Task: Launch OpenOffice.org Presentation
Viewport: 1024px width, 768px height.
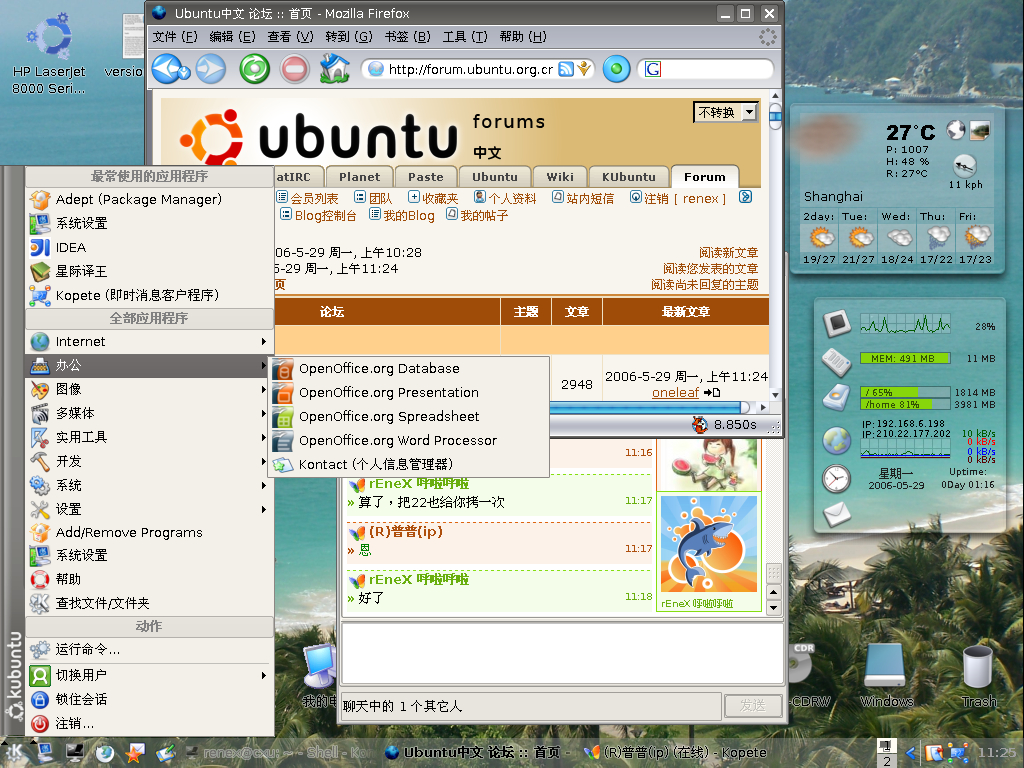Action: [409, 392]
